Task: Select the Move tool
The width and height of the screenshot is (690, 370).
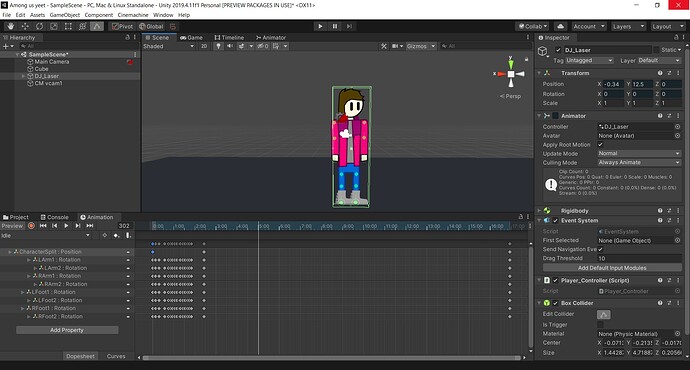Action: [x=25, y=26]
